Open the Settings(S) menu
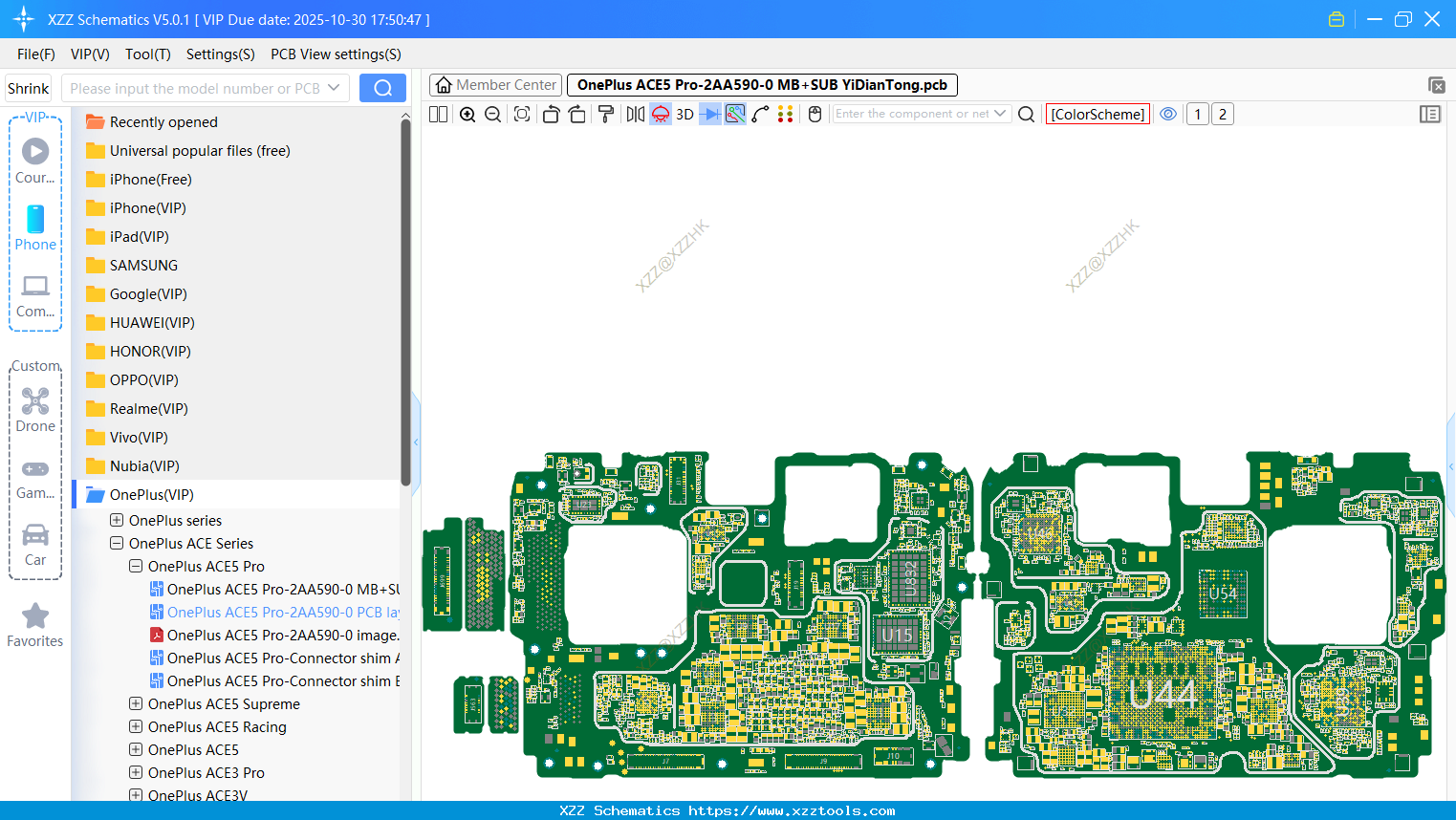The width and height of the screenshot is (1456, 820). 221,54
